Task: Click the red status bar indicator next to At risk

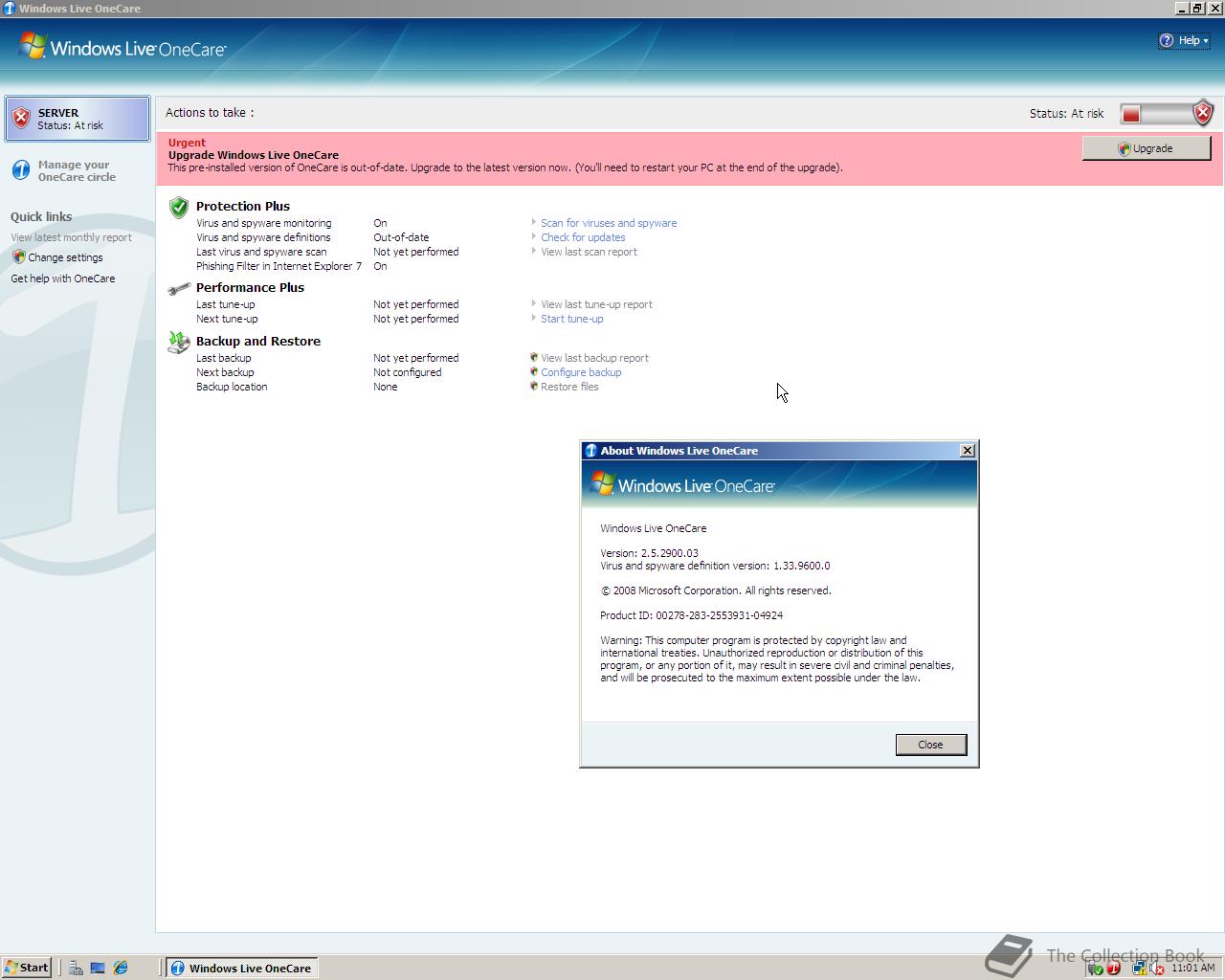Action: point(1131,114)
